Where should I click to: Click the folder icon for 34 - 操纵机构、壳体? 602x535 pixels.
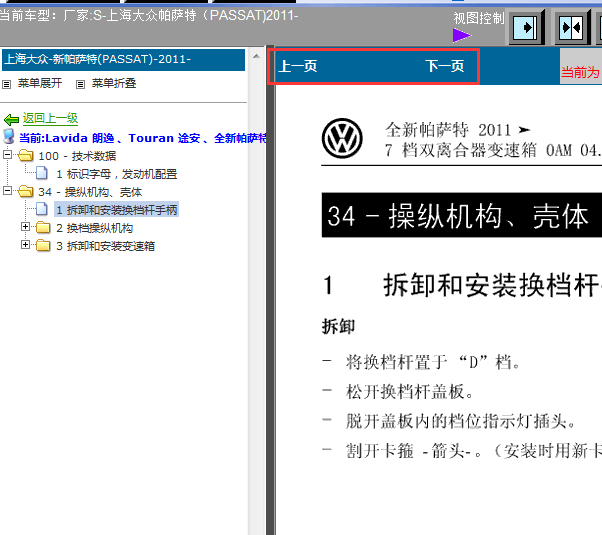click(x=26, y=191)
